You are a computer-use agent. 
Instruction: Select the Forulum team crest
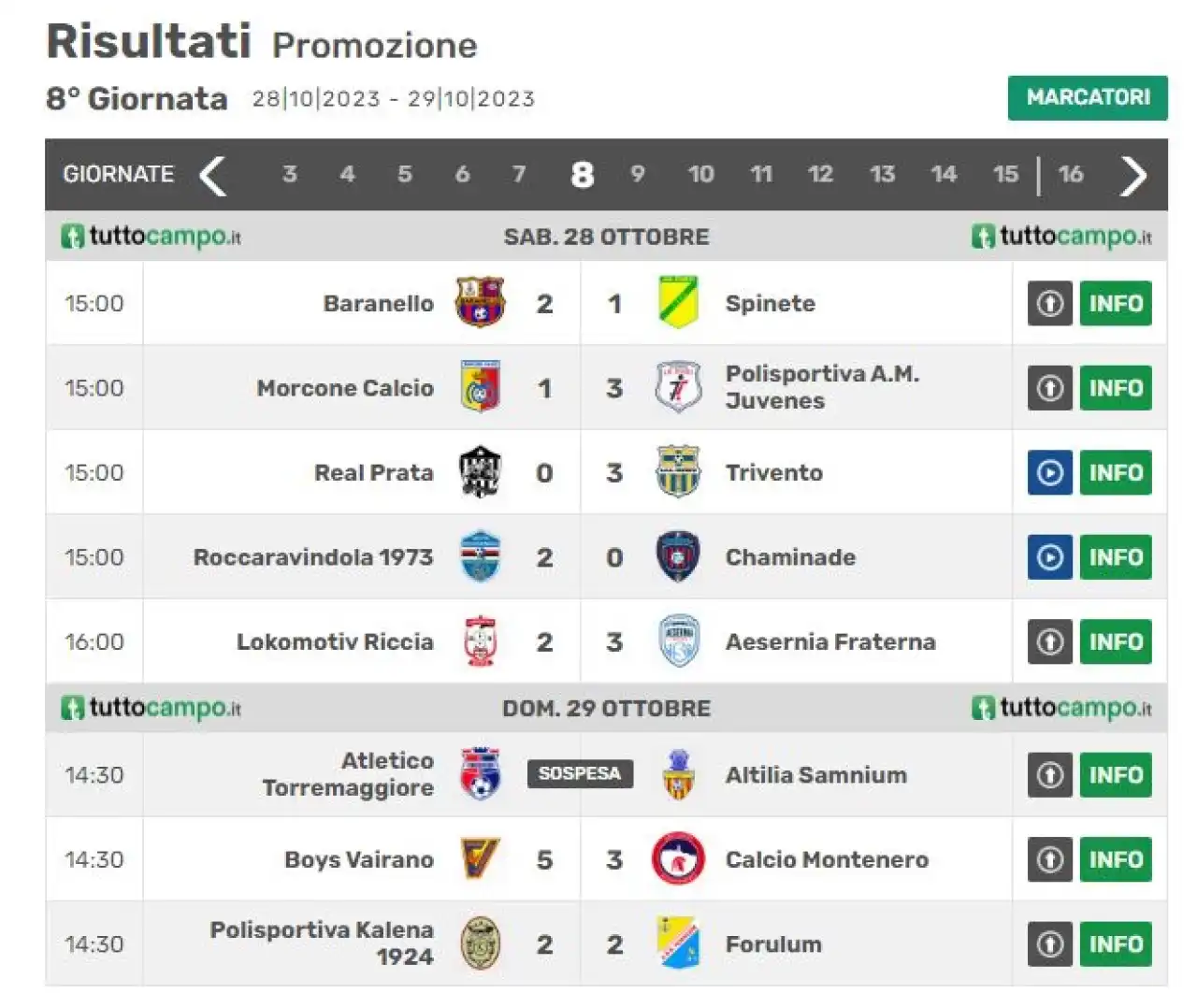click(678, 943)
